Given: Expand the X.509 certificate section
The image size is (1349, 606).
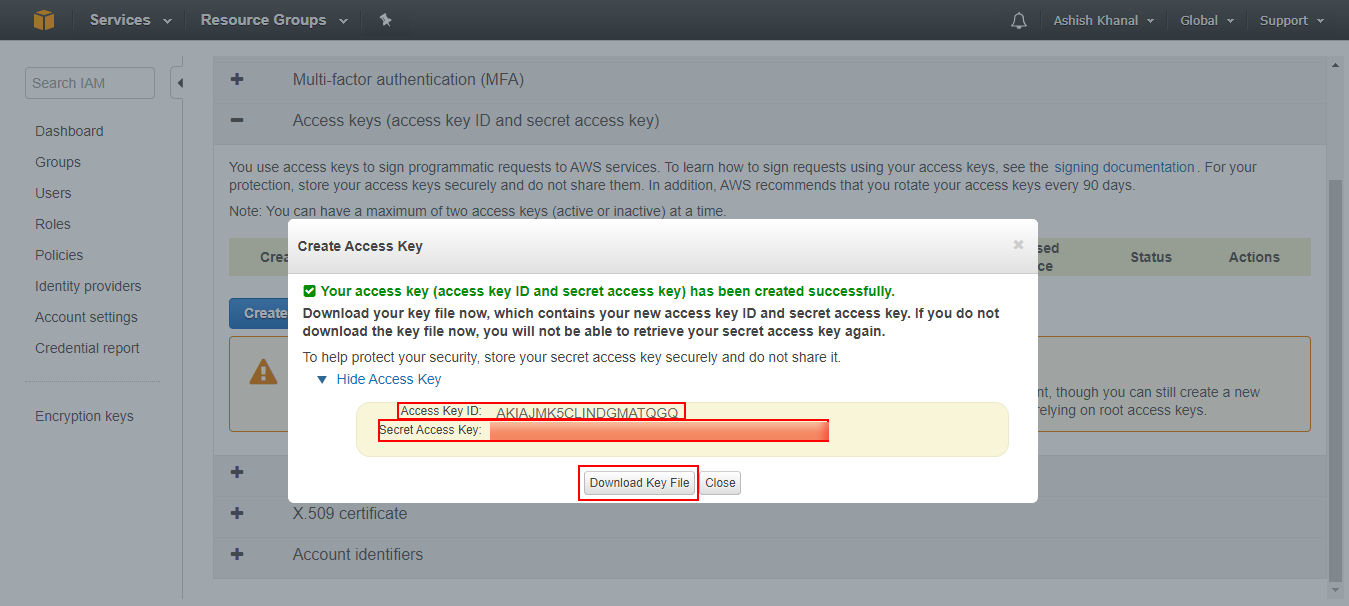Looking at the screenshot, I should pos(237,513).
